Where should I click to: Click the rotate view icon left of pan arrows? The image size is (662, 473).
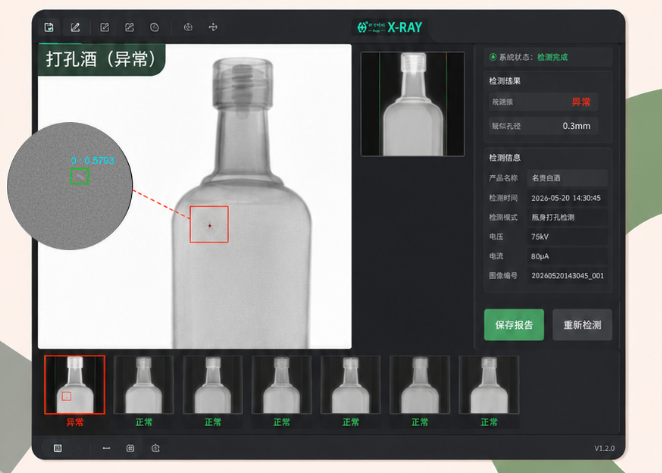coord(188,27)
